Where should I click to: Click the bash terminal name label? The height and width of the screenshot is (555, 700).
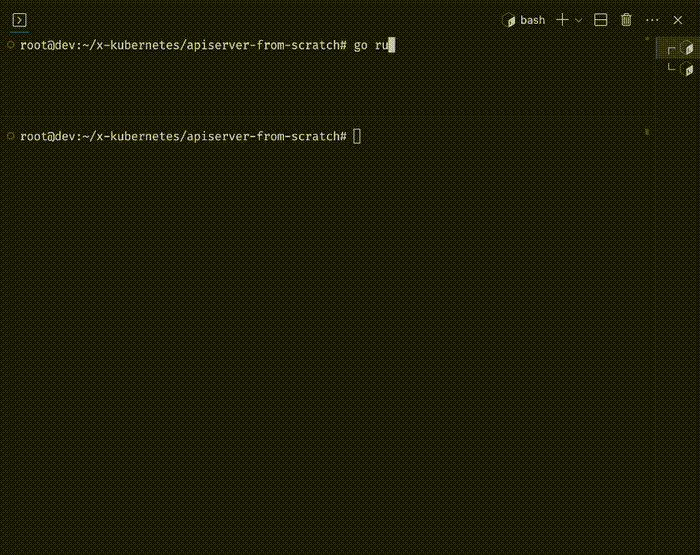[532, 20]
